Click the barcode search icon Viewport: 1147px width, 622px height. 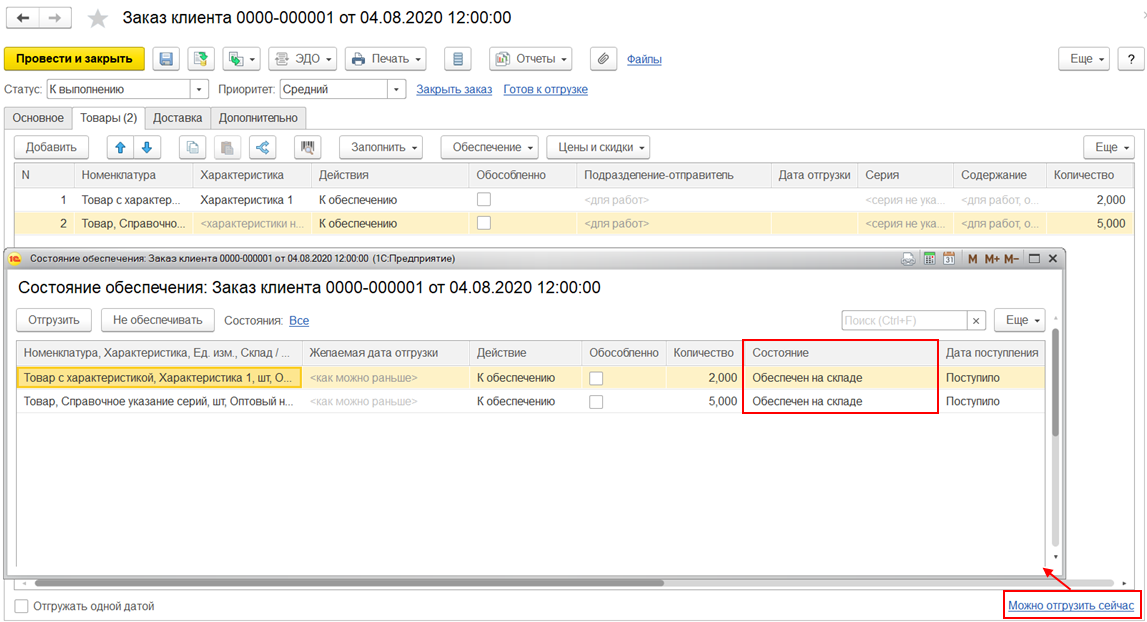tap(308, 147)
